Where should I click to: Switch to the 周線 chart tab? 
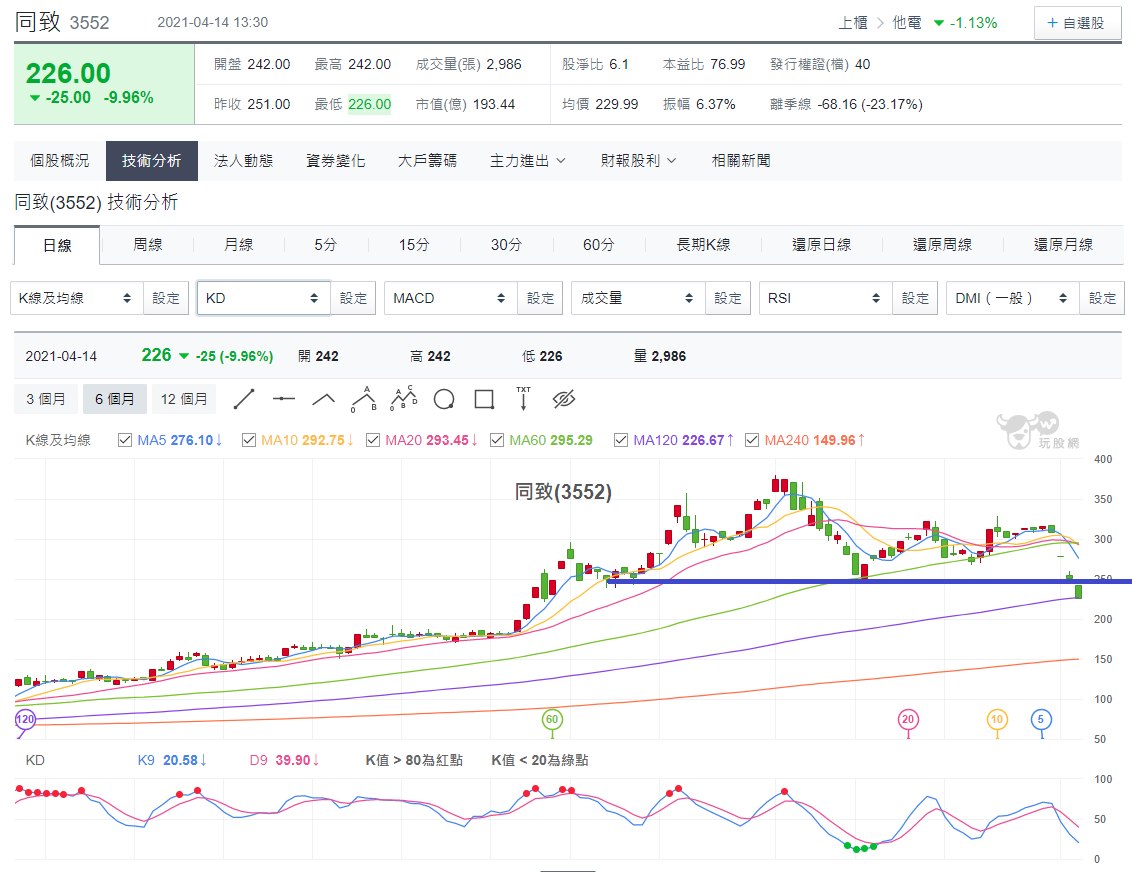point(148,245)
